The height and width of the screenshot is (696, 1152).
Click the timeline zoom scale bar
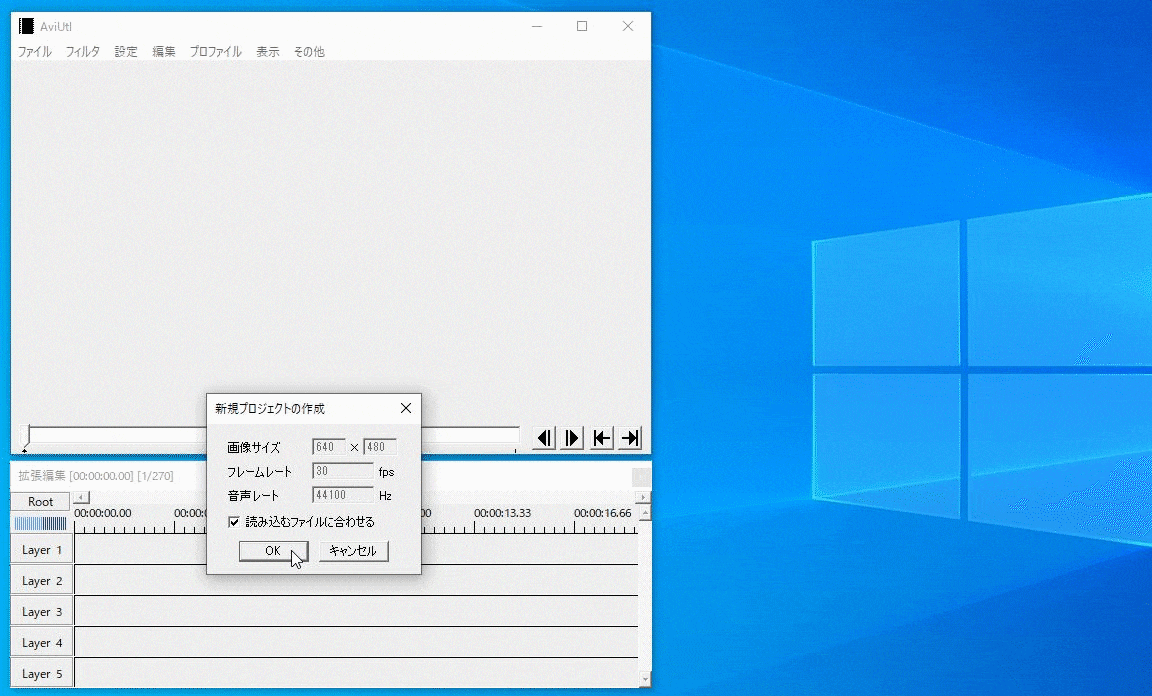point(40,523)
